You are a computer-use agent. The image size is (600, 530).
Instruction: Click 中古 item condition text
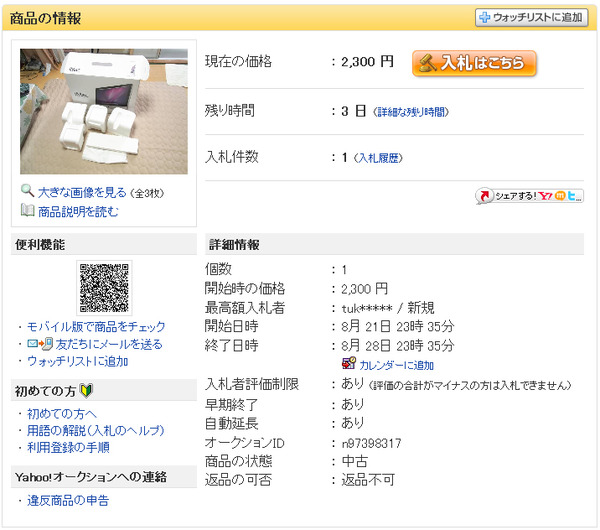355,462
